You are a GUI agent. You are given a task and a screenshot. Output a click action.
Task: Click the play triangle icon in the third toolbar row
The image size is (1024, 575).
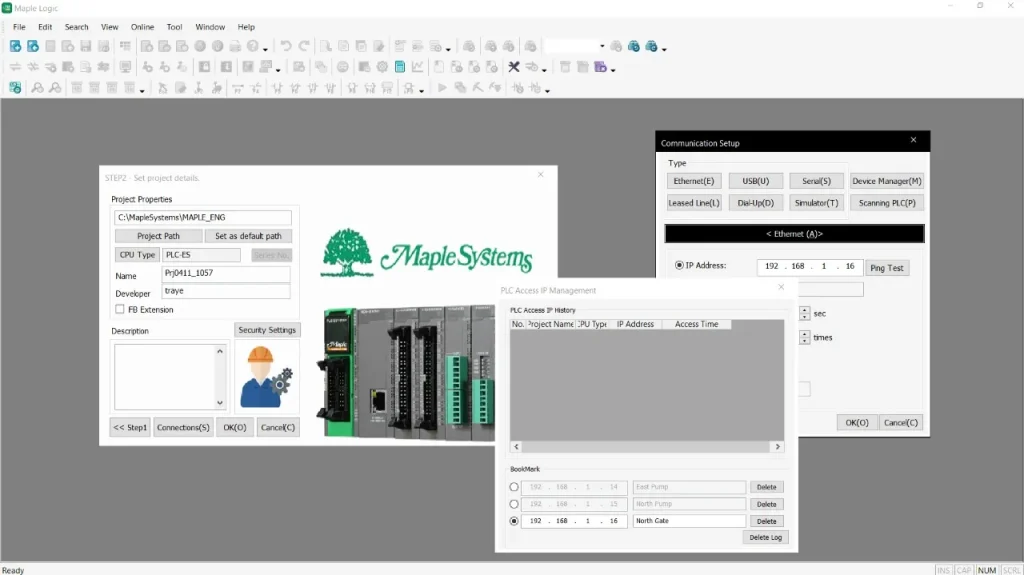point(442,88)
